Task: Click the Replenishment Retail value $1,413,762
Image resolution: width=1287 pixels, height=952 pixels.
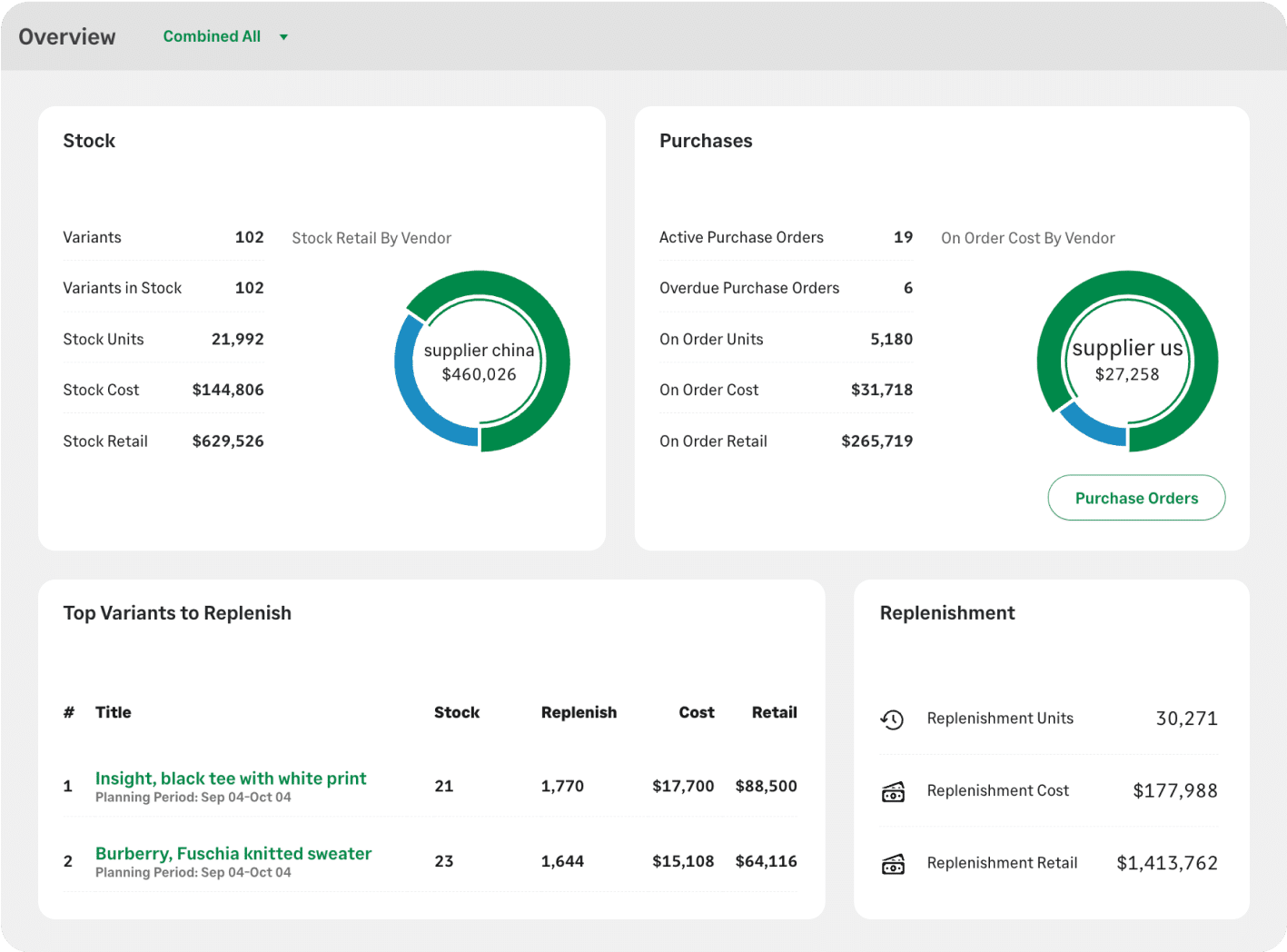Action: (x=1167, y=863)
